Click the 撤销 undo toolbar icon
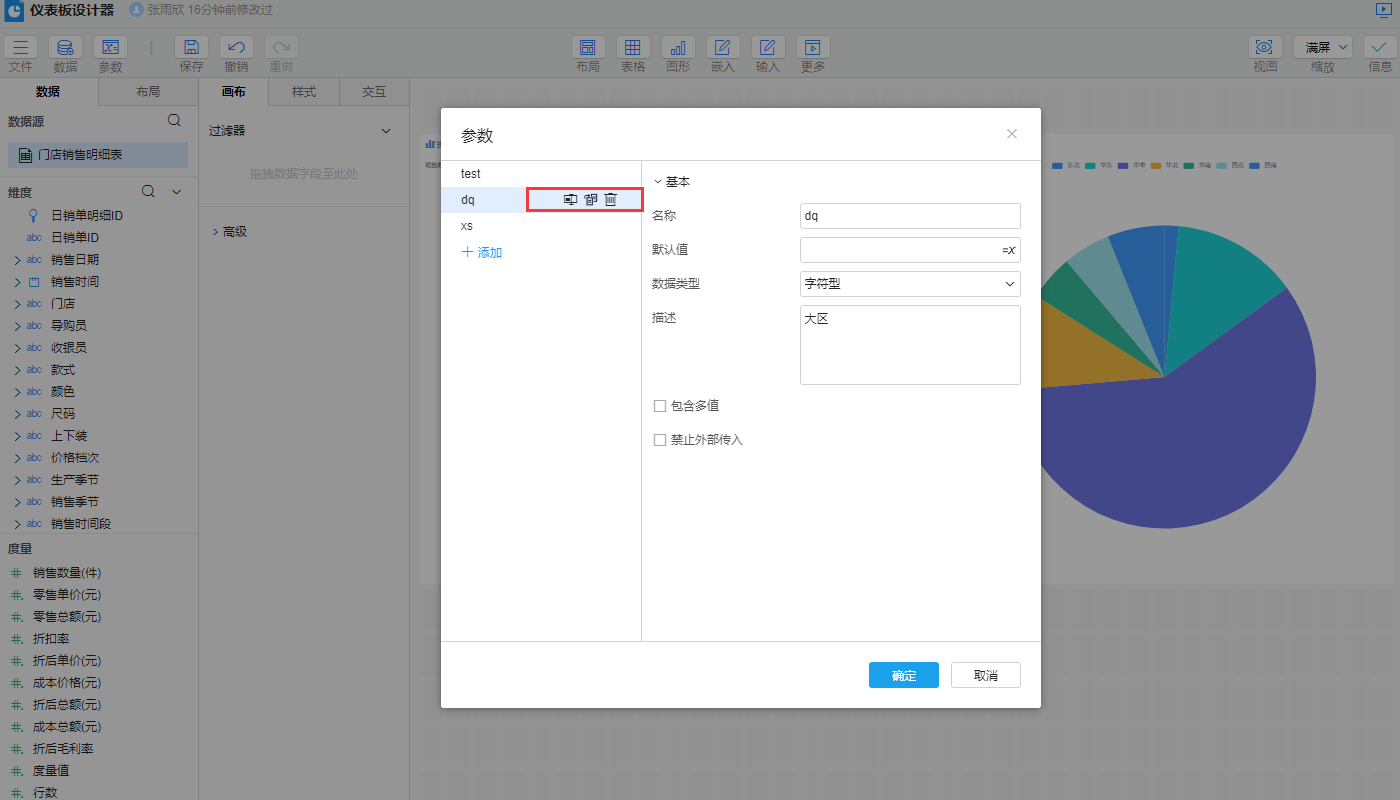1400x800 pixels. [236, 48]
